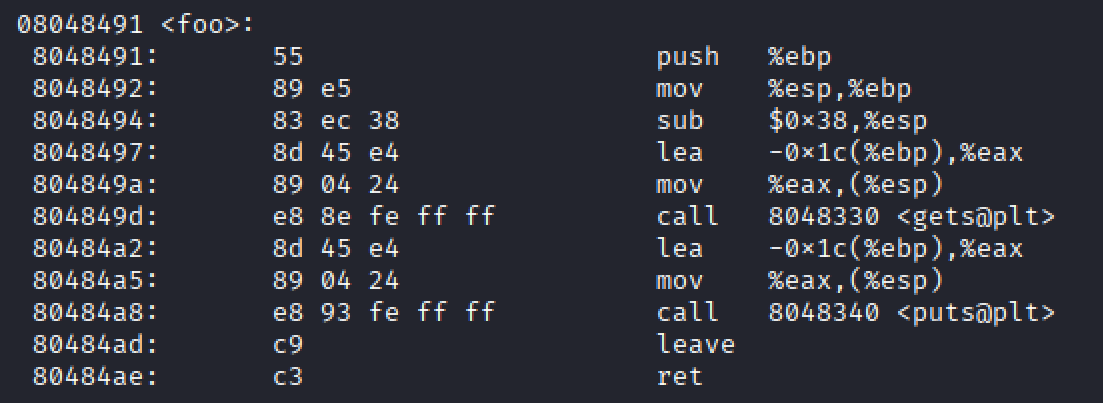1103x403 pixels.
Task: Click the mov %esp,%ebp operands
Action: [x=839, y=89]
